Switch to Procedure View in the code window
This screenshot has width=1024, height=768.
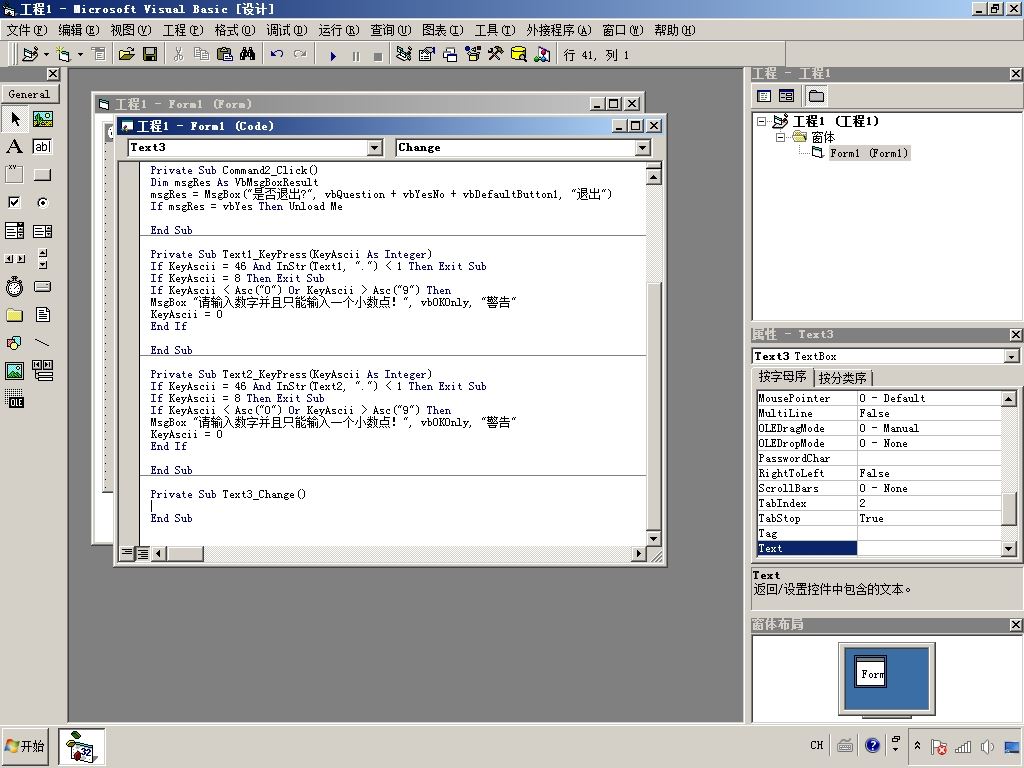click(127, 554)
